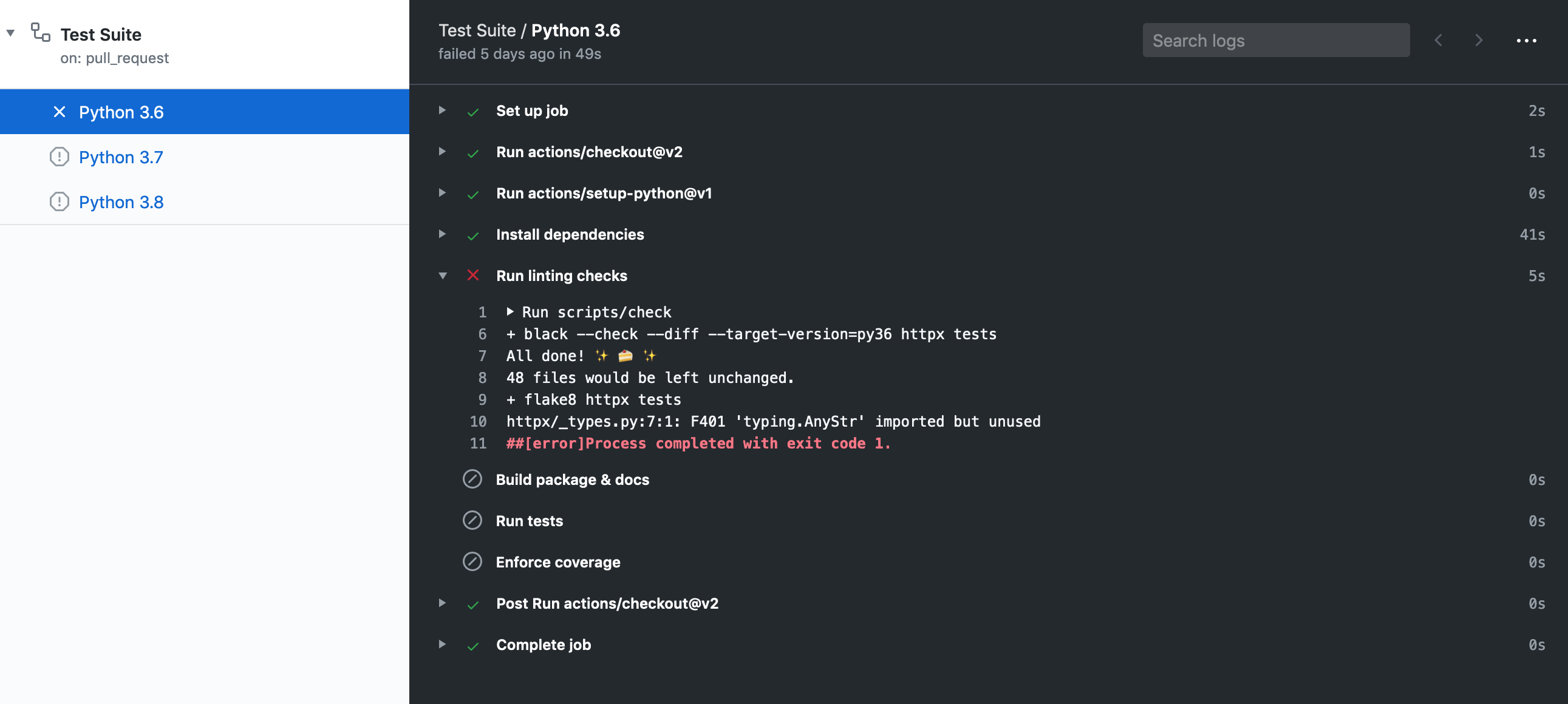1568x704 pixels.
Task: Click the Run actions/setup-python@v1 step label
Action: [603, 194]
